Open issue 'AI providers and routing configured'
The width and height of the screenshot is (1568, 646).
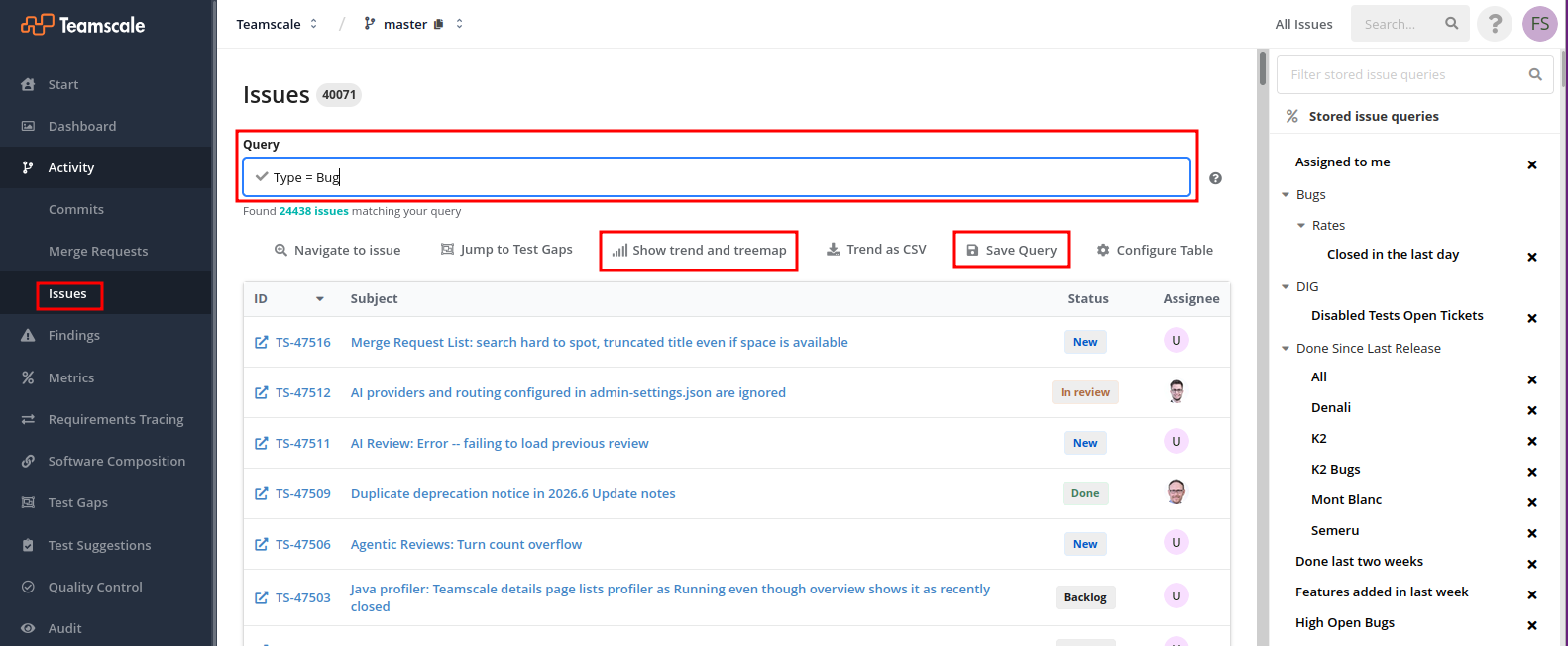tap(568, 392)
